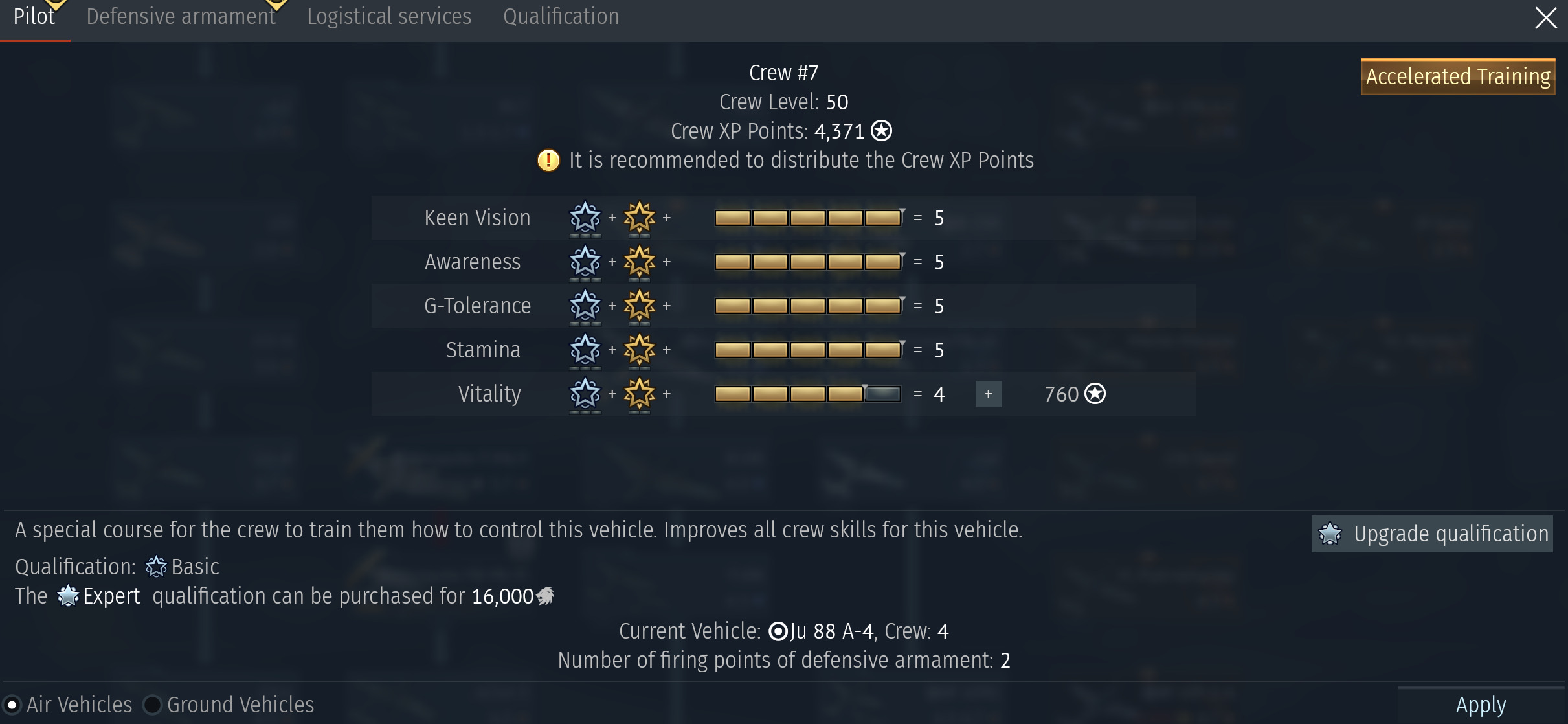The width and height of the screenshot is (1568, 724).
Task: Click the gold star icon for Awareness
Action: click(639, 262)
